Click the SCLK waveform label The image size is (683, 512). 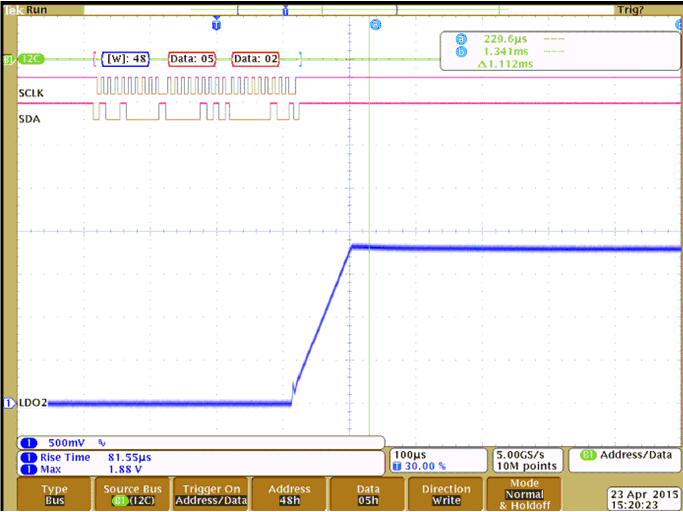pos(31,93)
